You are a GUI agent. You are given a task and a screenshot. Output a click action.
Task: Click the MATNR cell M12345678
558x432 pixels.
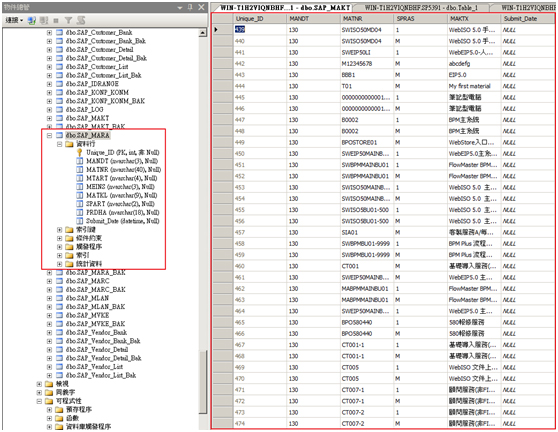[367, 63]
